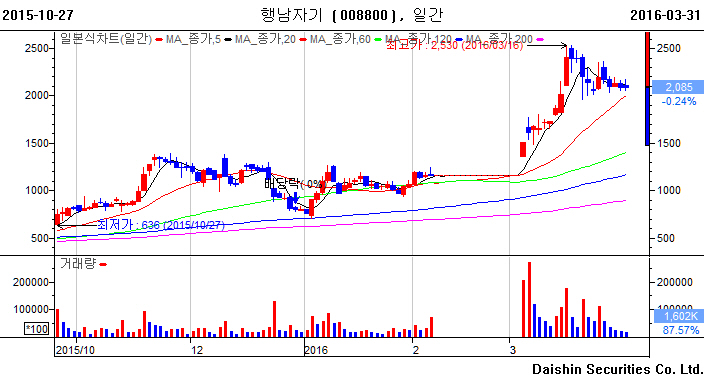Click the red 거래량 legend swatch
The image size is (704, 381).
point(103,264)
